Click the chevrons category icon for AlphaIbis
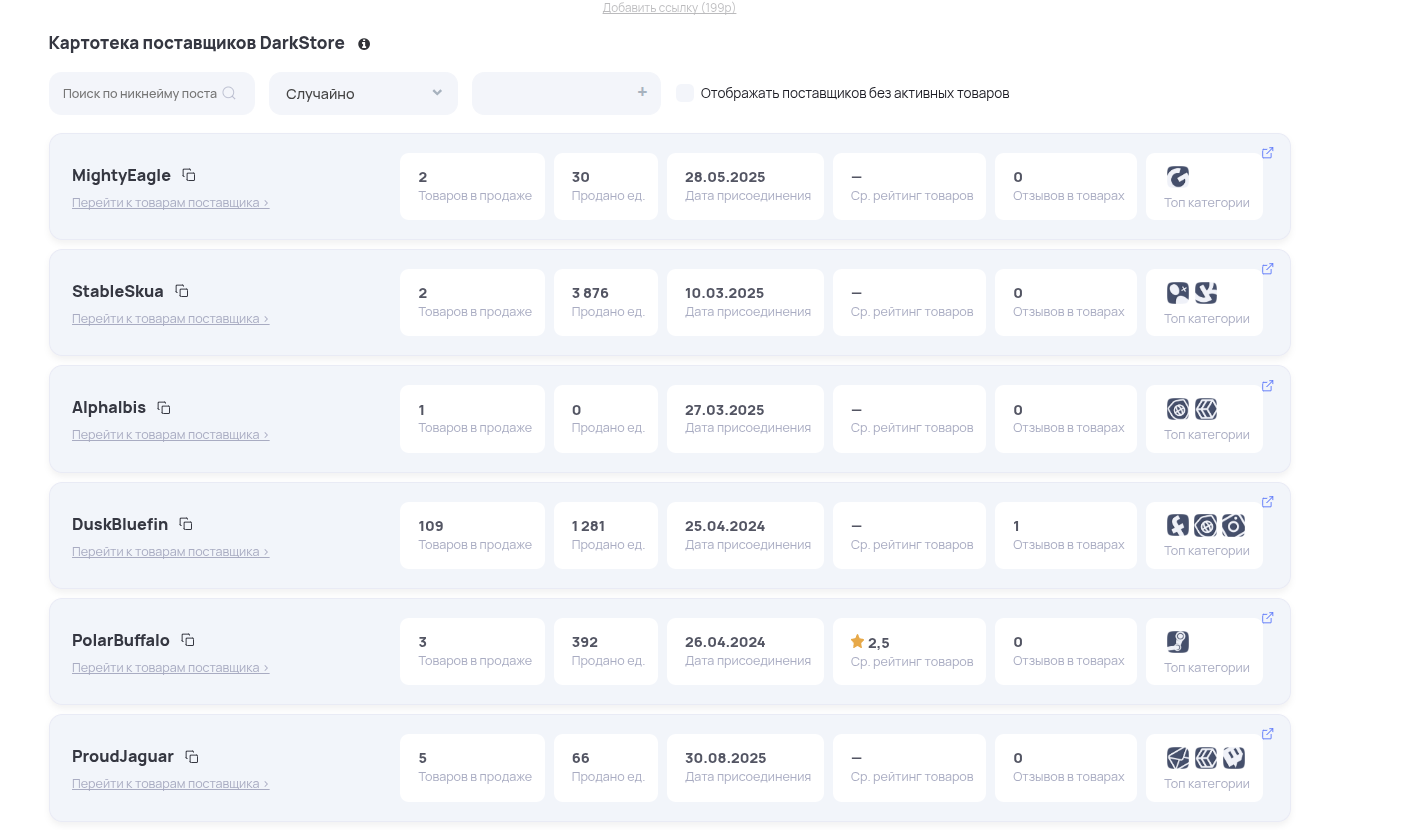The height and width of the screenshot is (830, 1406). pyautogui.click(x=1206, y=409)
